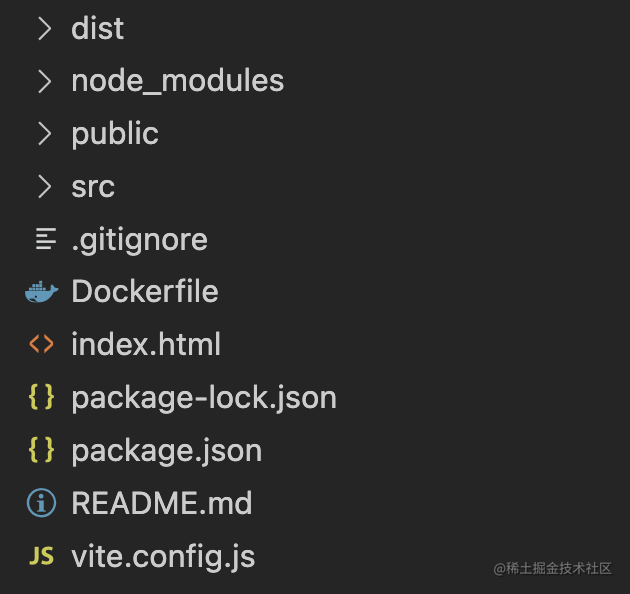Select the src folder label
Image resolution: width=630 pixels, height=594 pixels.
[x=93, y=187]
